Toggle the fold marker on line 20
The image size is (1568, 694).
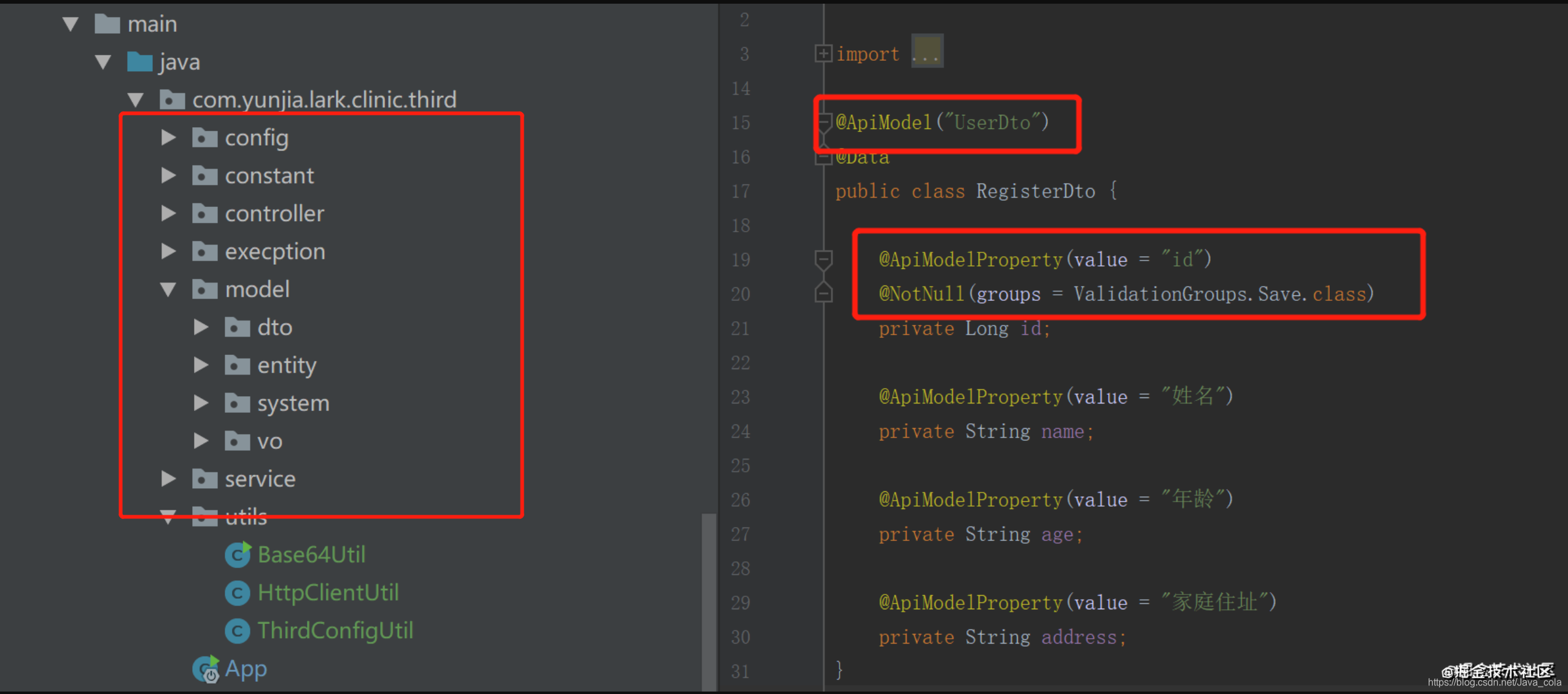click(823, 294)
